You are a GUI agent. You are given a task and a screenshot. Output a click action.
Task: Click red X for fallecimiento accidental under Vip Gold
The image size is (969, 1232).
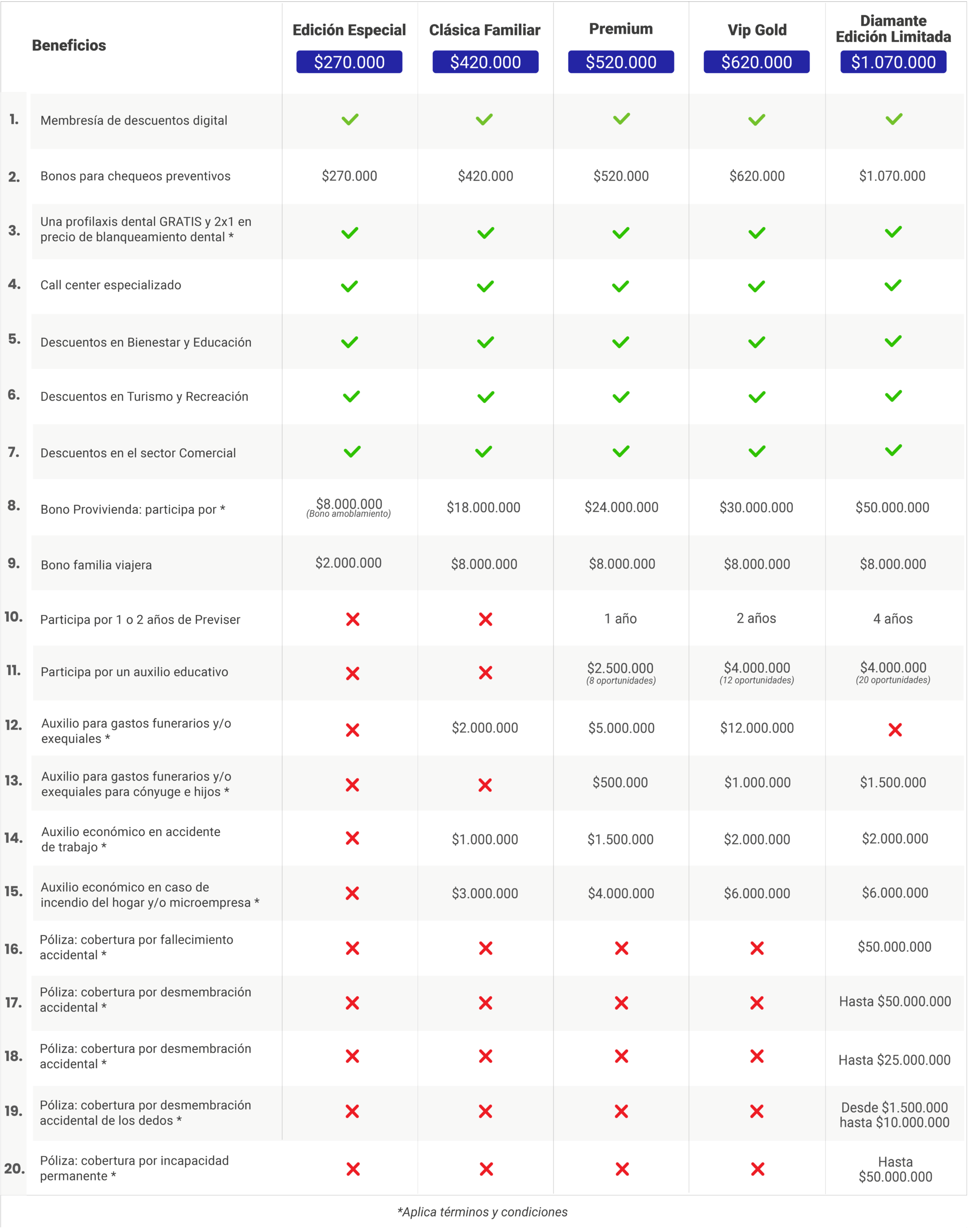coord(757,949)
